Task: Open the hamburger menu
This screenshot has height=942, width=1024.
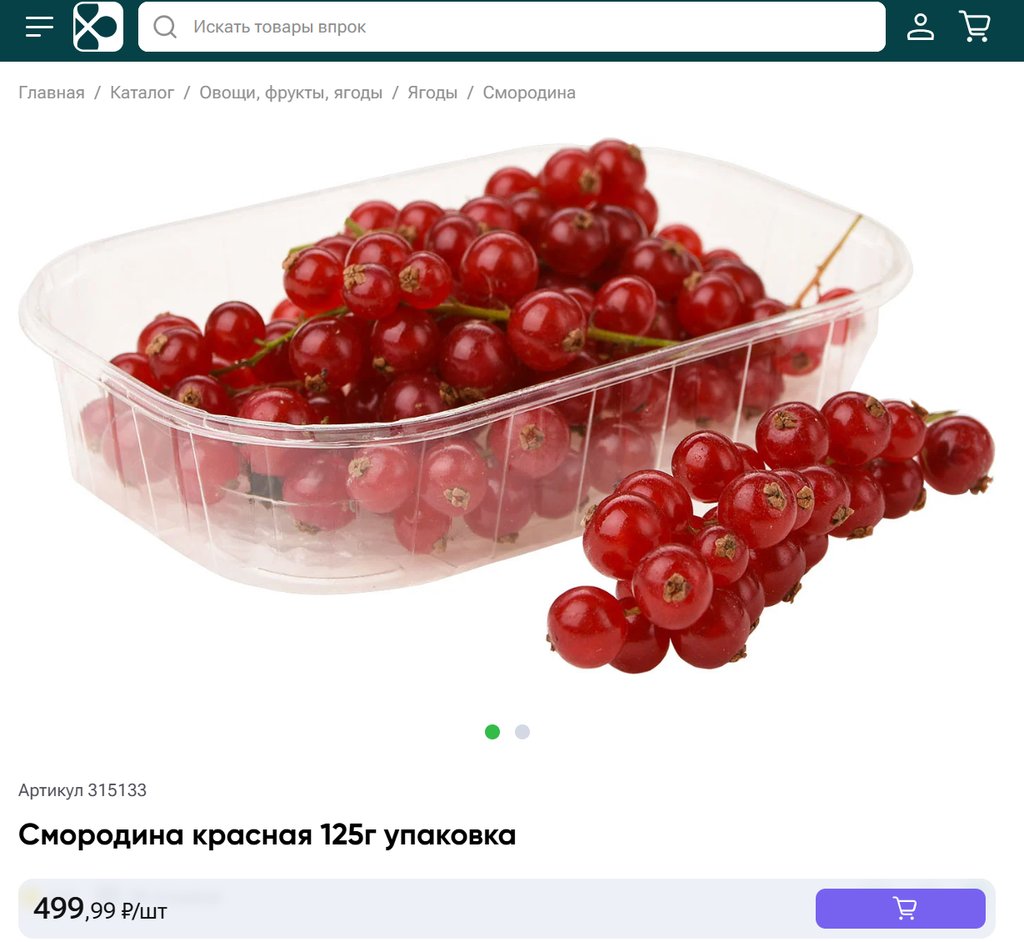Action: point(39,27)
